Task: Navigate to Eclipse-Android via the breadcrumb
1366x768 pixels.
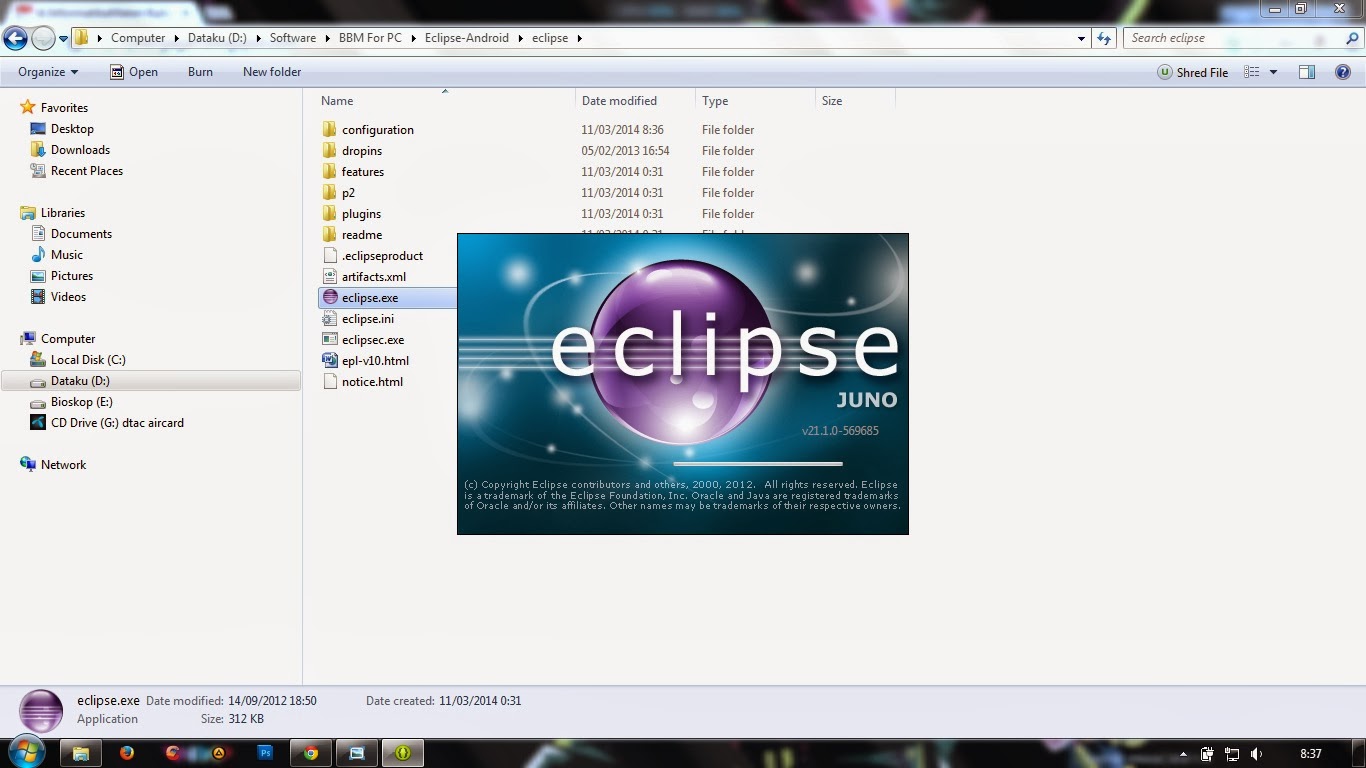Action: [x=467, y=37]
